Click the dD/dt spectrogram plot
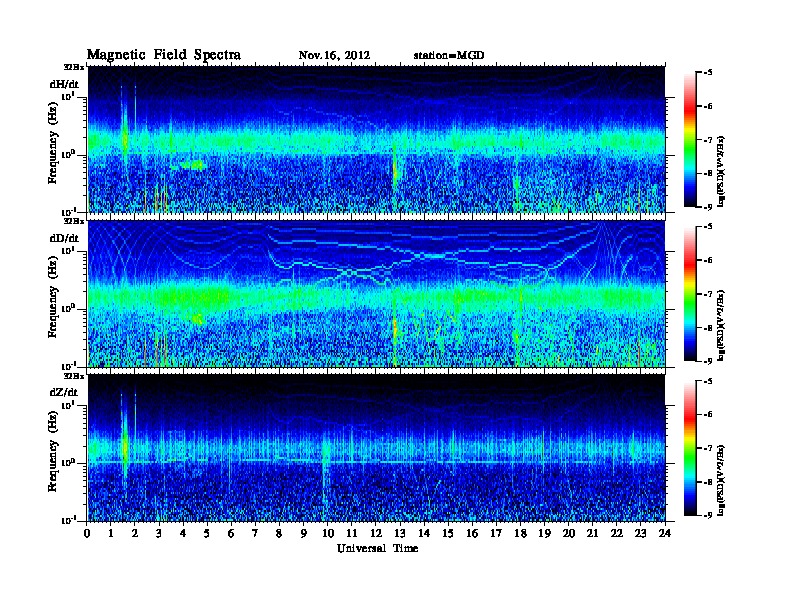Image resolution: width=792 pixels, height=612 pixels. point(376,294)
